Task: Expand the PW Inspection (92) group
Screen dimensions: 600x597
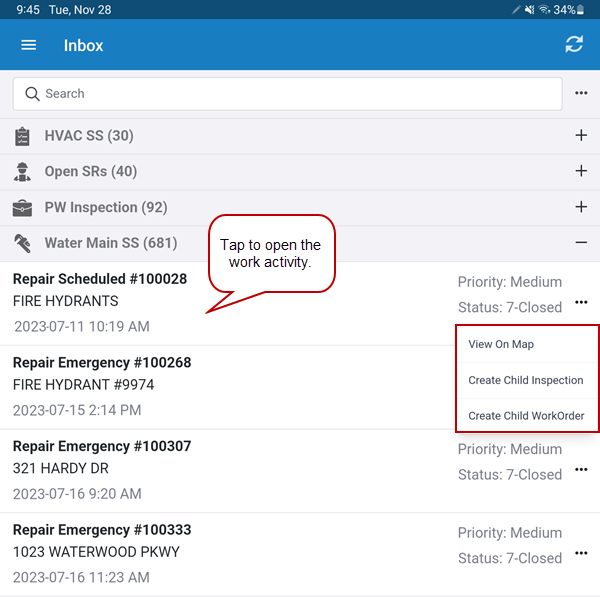Action: click(581, 207)
